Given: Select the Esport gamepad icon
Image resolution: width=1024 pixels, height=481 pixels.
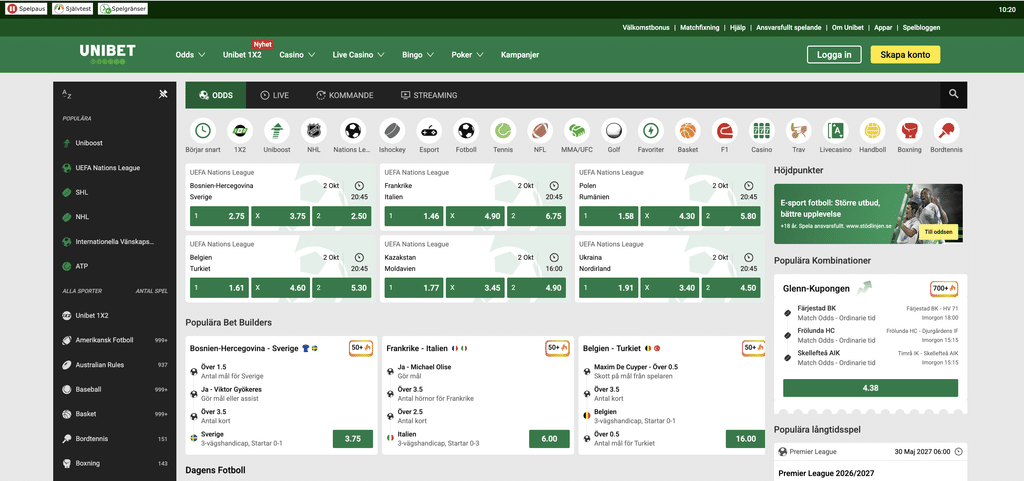Looking at the screenshot, I should (x=429, y=131).
